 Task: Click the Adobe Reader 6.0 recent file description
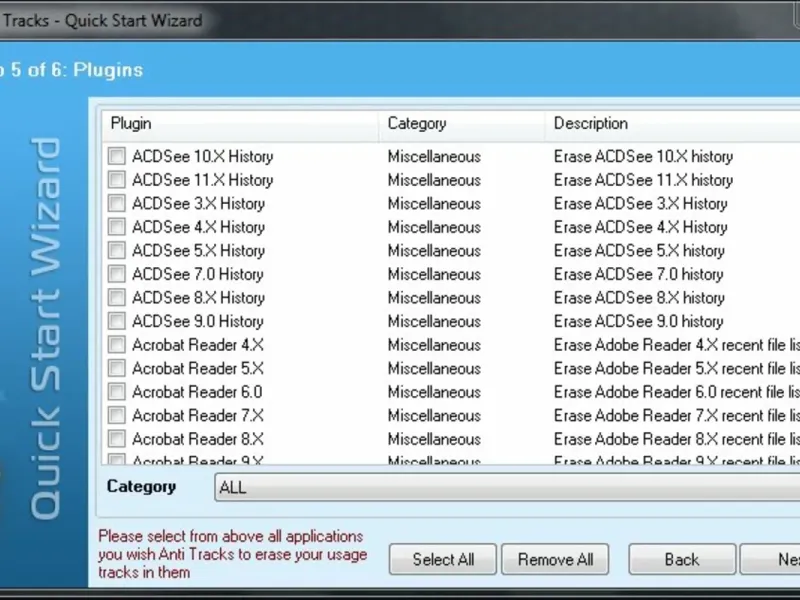tap(677, 392)
